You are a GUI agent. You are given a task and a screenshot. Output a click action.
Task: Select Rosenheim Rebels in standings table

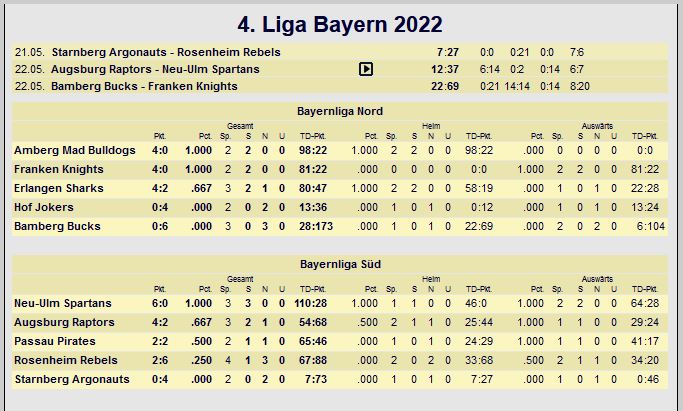pos(66,360)
